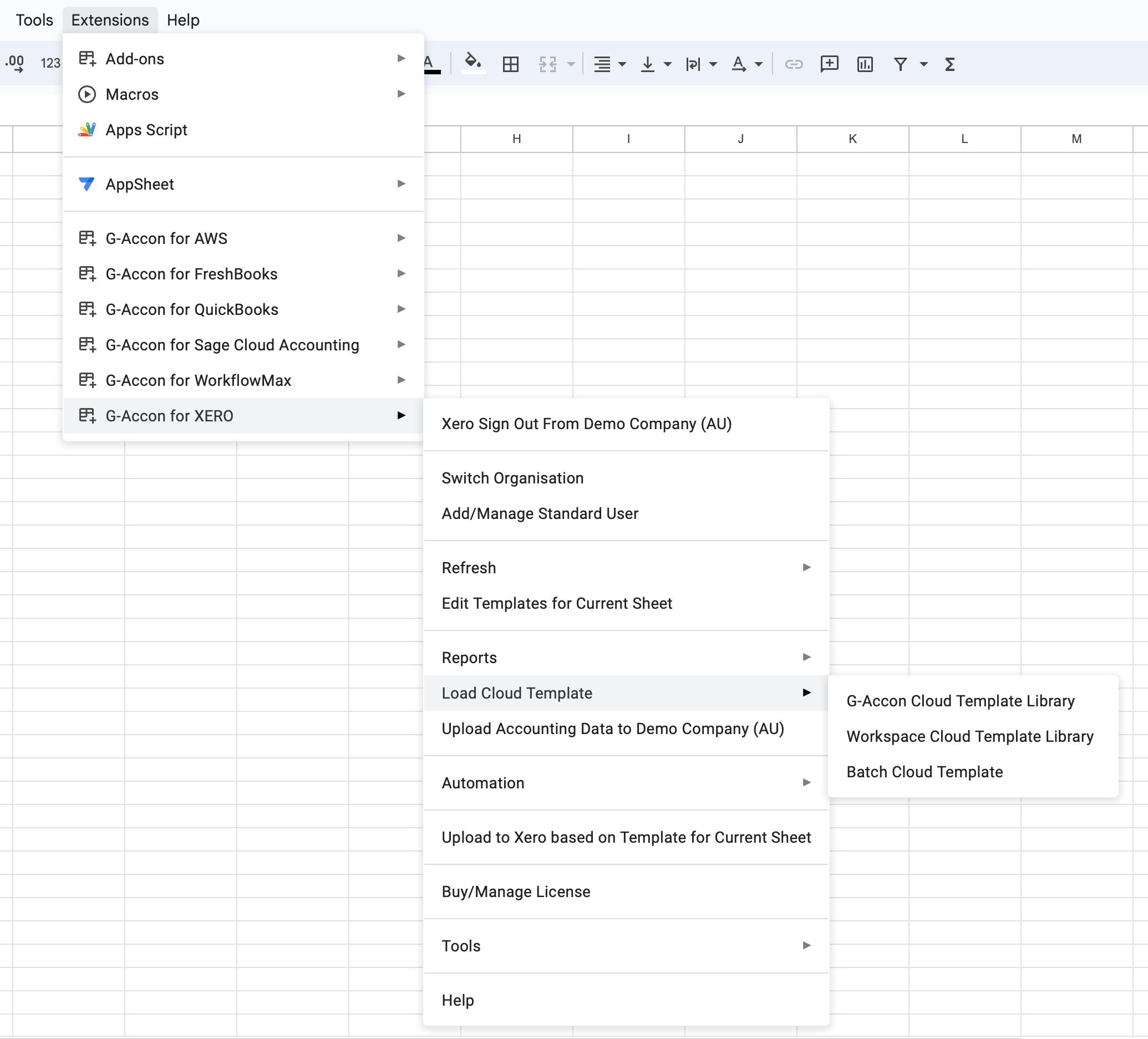This screenshot has width=1148, height=1039.
Task: Select column K header
Action: pos(852,139)
